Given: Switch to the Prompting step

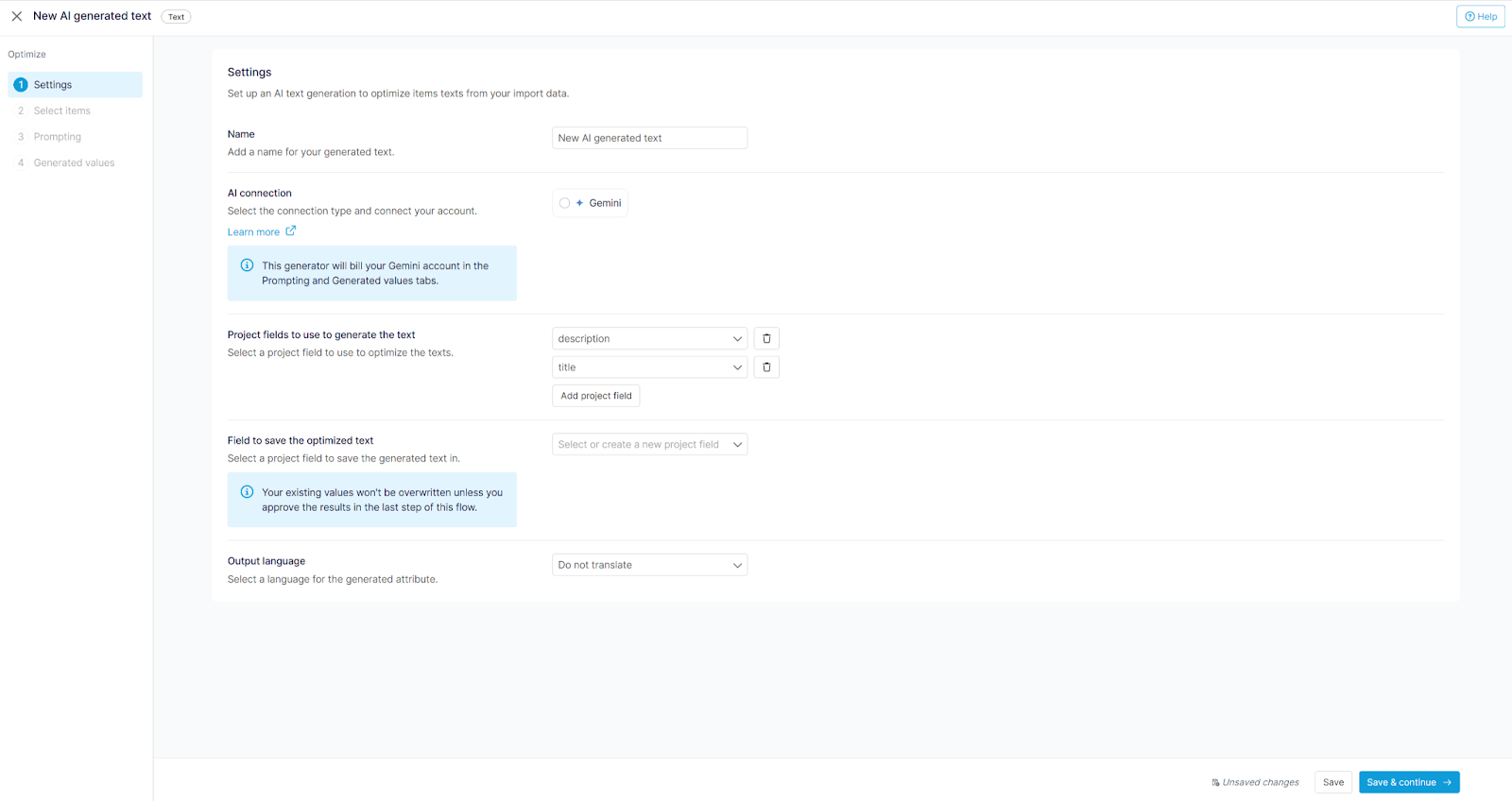Looking at the screenshot, I should [58, 137].
